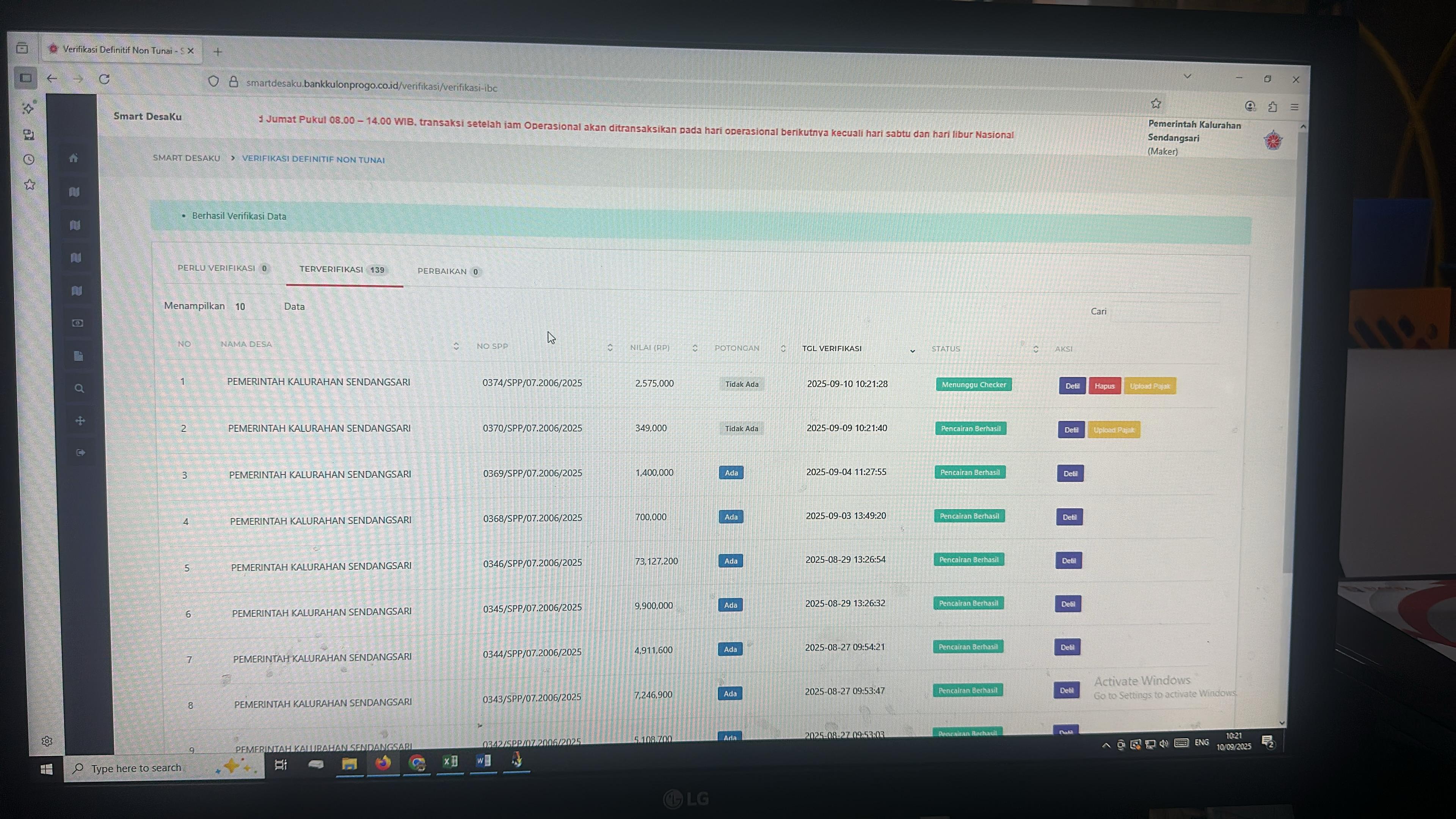Click the document file sidebar icon
This screenshot has width=1456, height=819.
[x=78, y=356]
